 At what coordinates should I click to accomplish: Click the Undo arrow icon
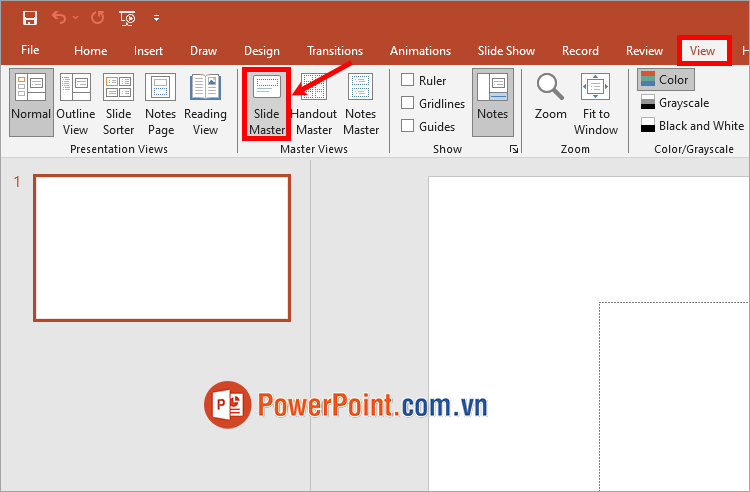coord(59,18)
